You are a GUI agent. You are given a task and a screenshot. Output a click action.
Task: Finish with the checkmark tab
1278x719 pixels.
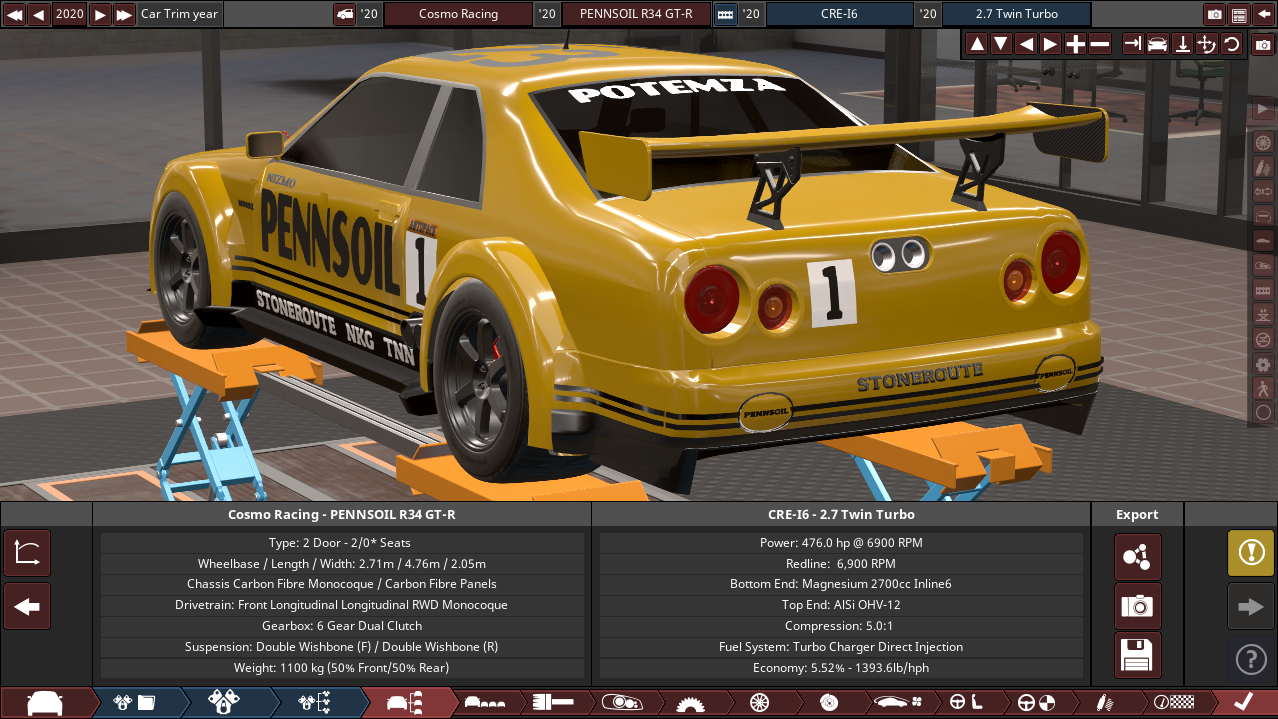click(1243, 703)
